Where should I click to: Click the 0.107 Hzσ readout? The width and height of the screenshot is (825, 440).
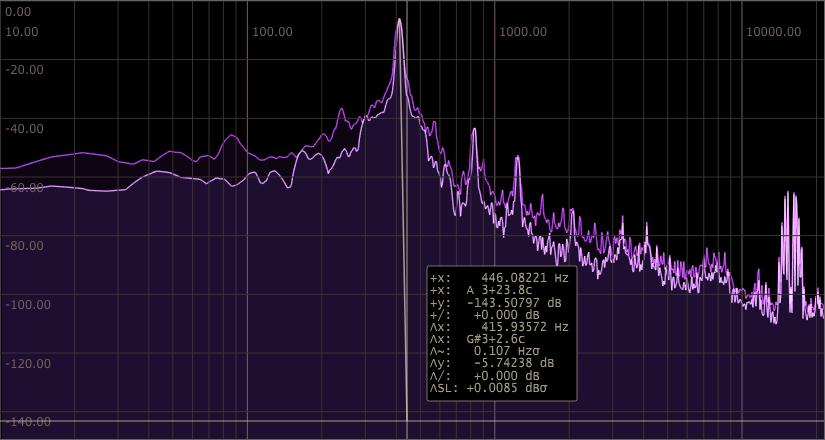(507, 351)
